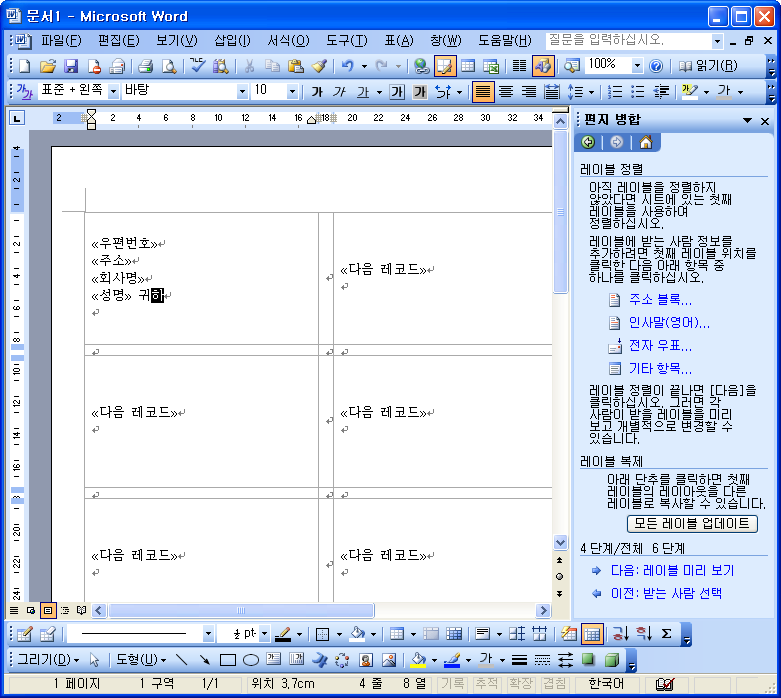This screenshot has height=698, width=781.
Task: Click the 주소 블록... link
Action: point(660,300)
